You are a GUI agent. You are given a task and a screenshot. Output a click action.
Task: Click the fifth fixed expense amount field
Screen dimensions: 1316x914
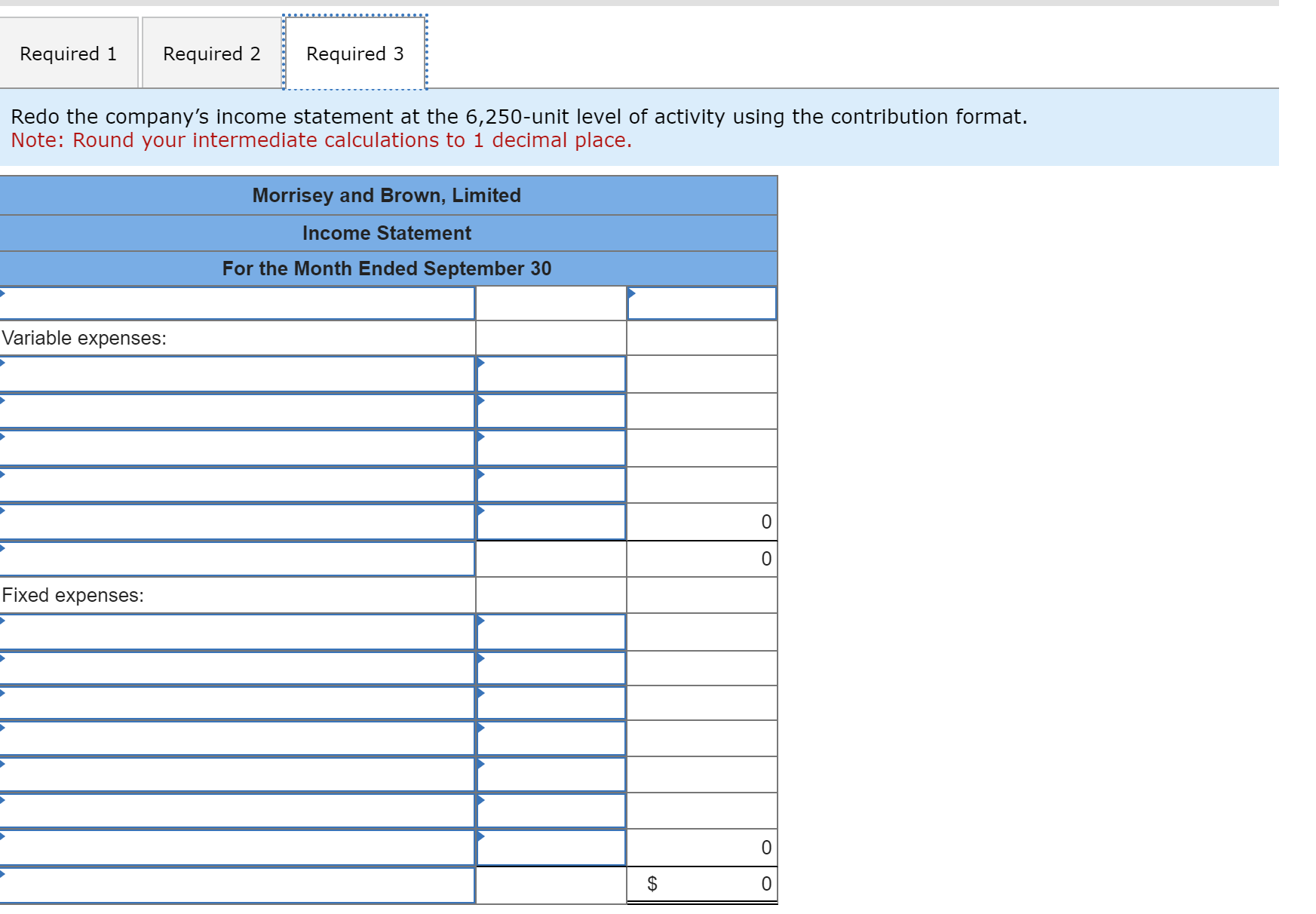click(551, 774)
